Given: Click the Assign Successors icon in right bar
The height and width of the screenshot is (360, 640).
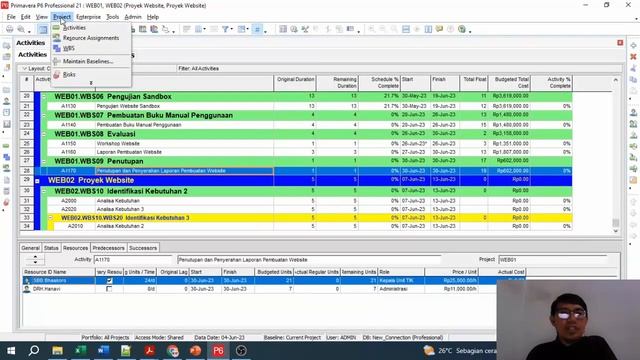Looking at the screenshot, I should click(x=633, y=169).
